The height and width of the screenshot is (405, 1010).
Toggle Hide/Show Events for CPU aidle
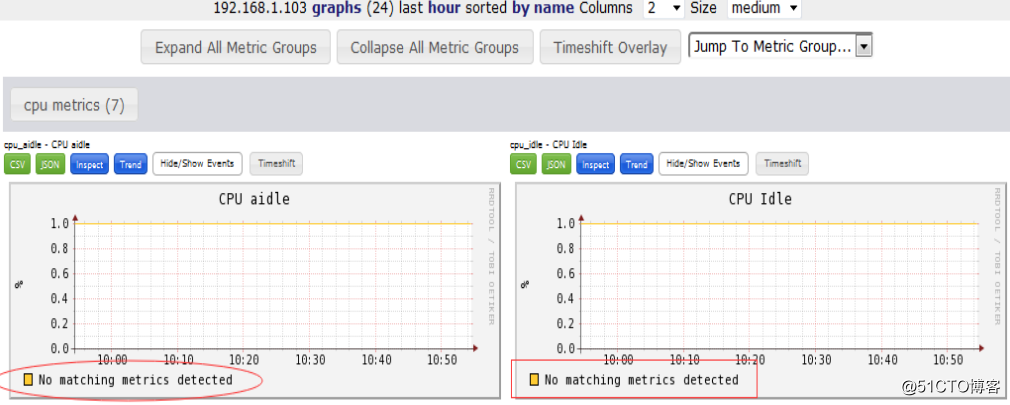click(197, 164)
